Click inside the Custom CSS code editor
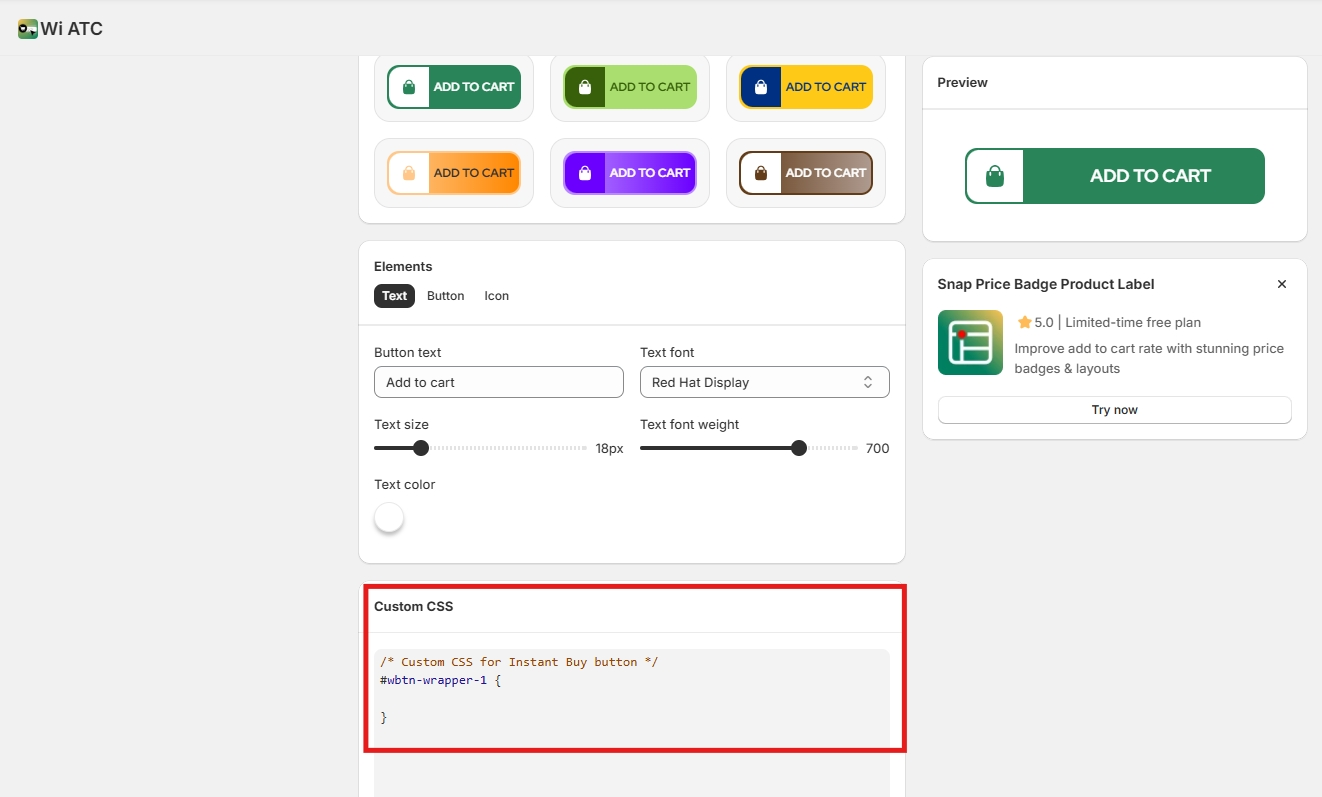The width and height of the screenshot is (1322, 797). pos(632,723)
